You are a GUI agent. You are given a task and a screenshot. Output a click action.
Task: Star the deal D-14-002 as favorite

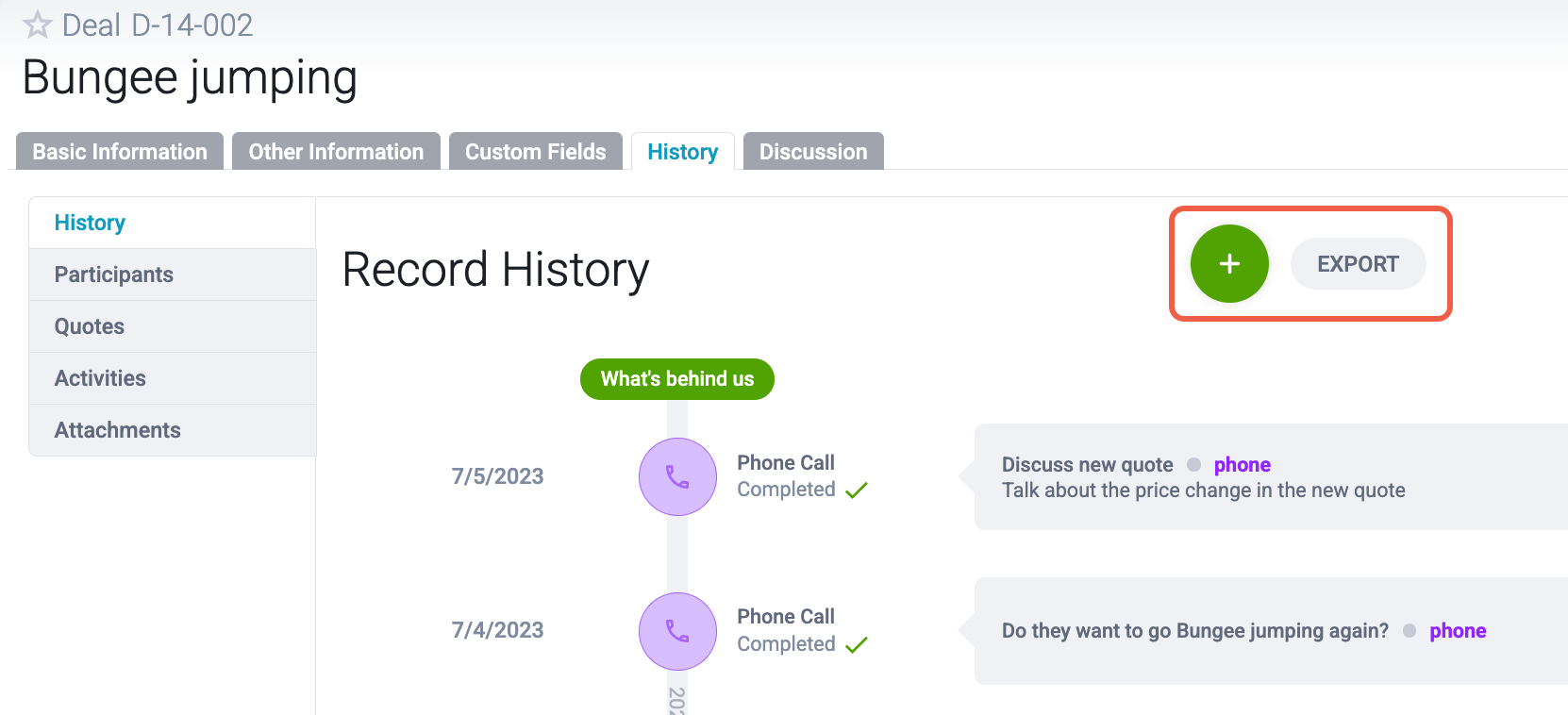(37, 25)
